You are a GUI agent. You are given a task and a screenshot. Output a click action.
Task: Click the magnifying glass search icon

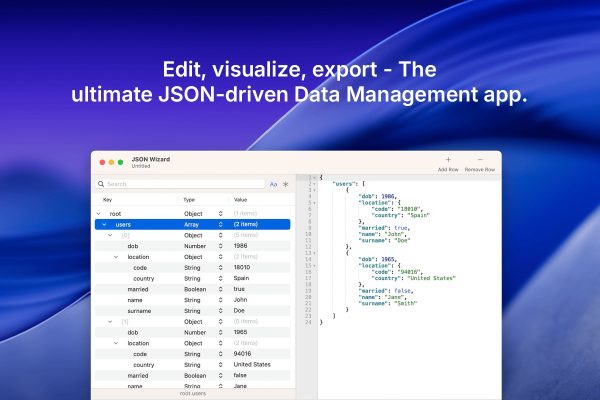[x=101, y=184]
